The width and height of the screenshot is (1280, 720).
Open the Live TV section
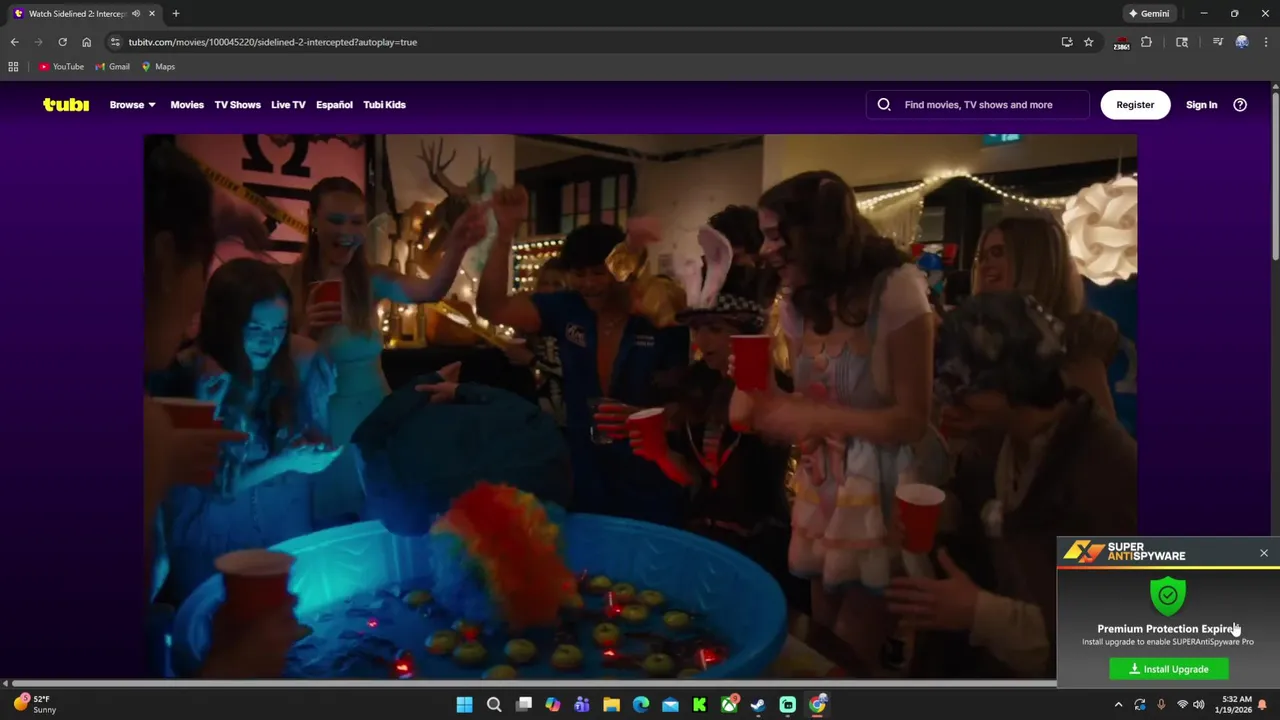click(288, 104)
